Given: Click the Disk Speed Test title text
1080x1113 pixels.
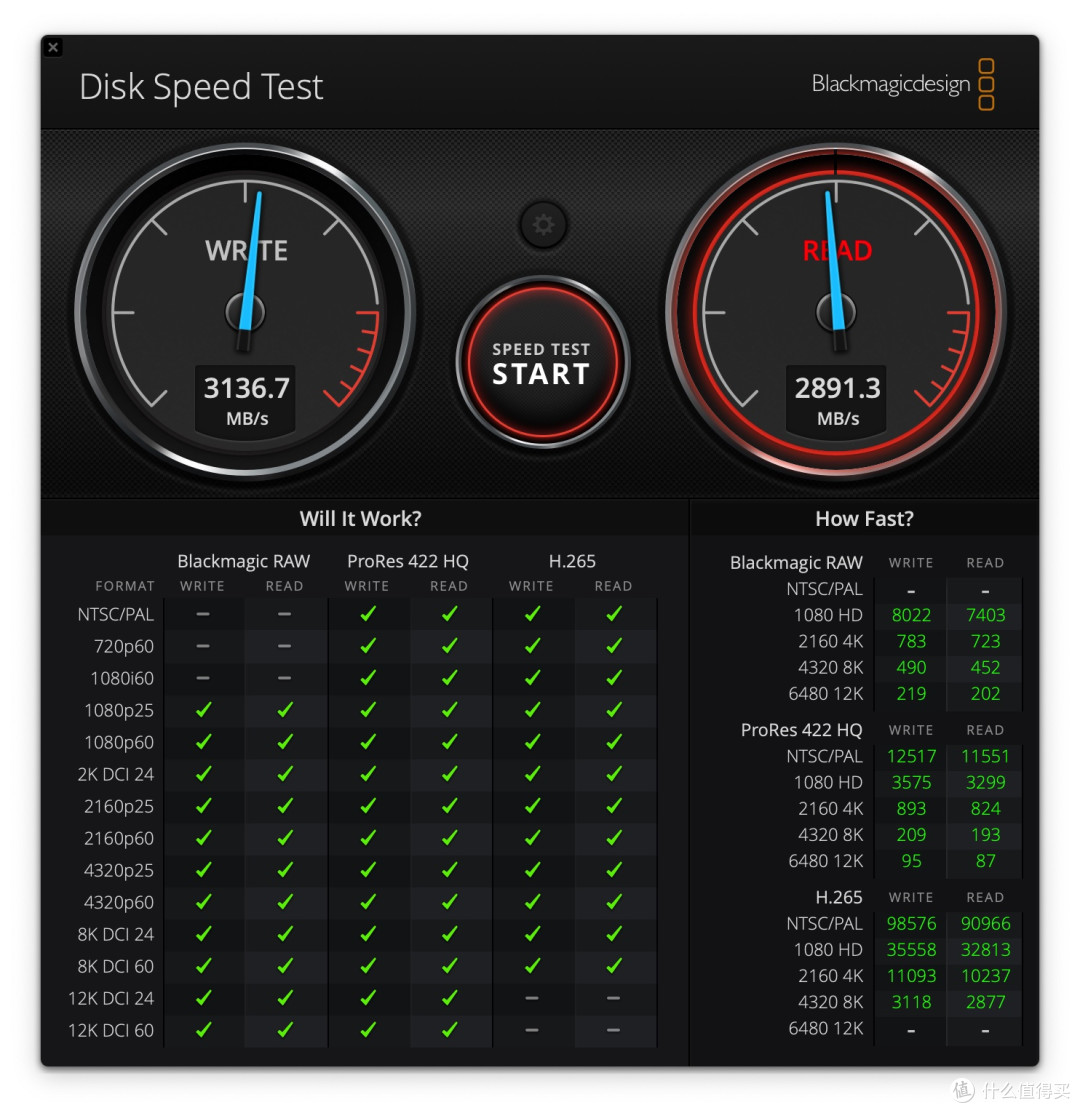Looking at the screenshot, I should (x=201, y=87).
